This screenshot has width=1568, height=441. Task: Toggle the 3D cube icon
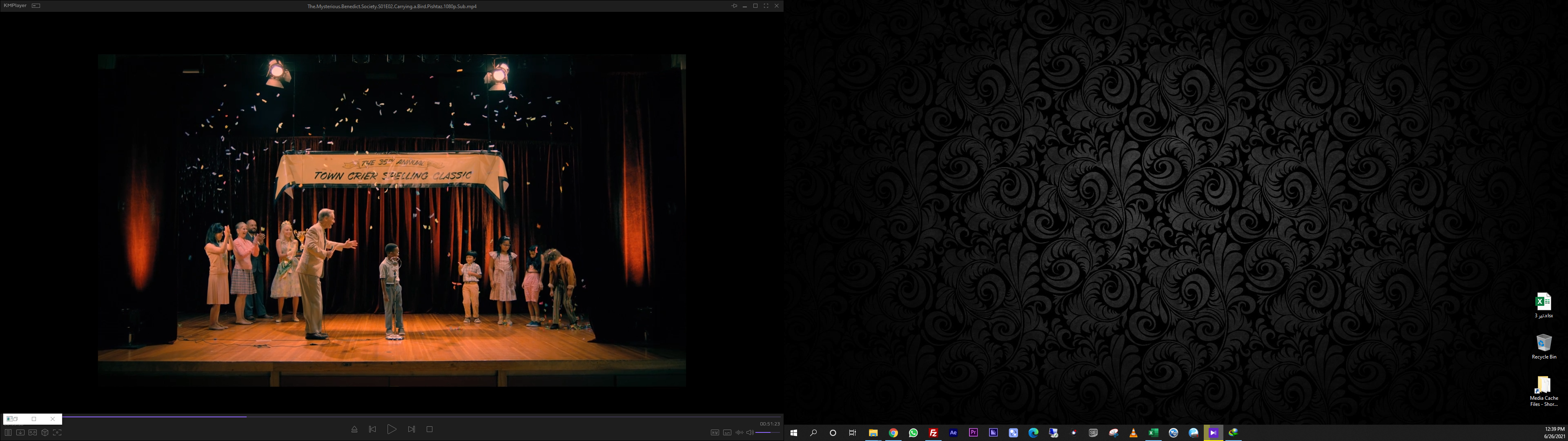45,432
